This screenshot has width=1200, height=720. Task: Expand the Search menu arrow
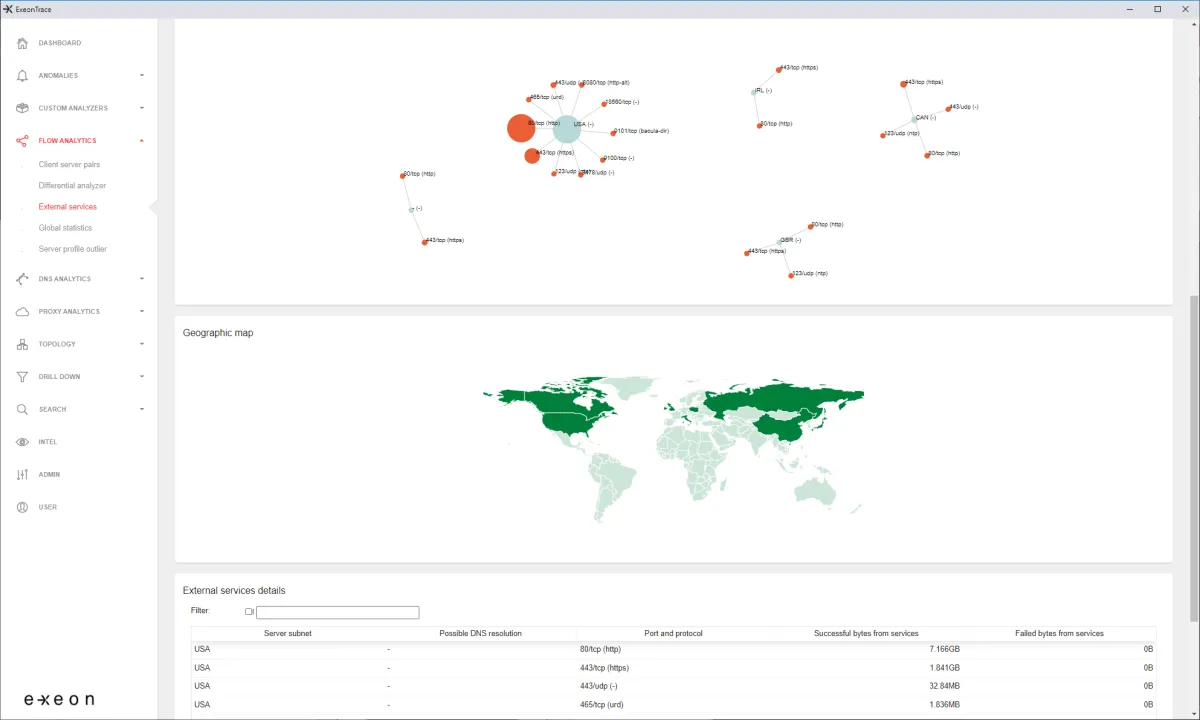pos(142,409)
